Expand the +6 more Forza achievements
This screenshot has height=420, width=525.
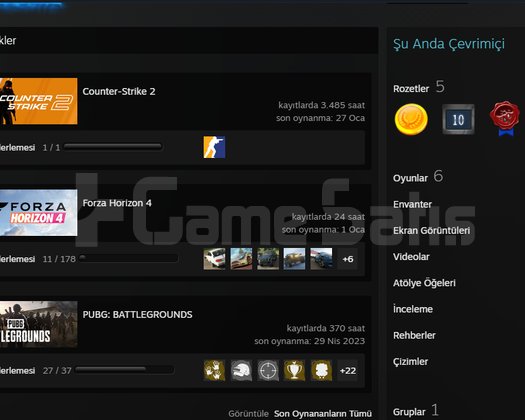pos(348,259)
